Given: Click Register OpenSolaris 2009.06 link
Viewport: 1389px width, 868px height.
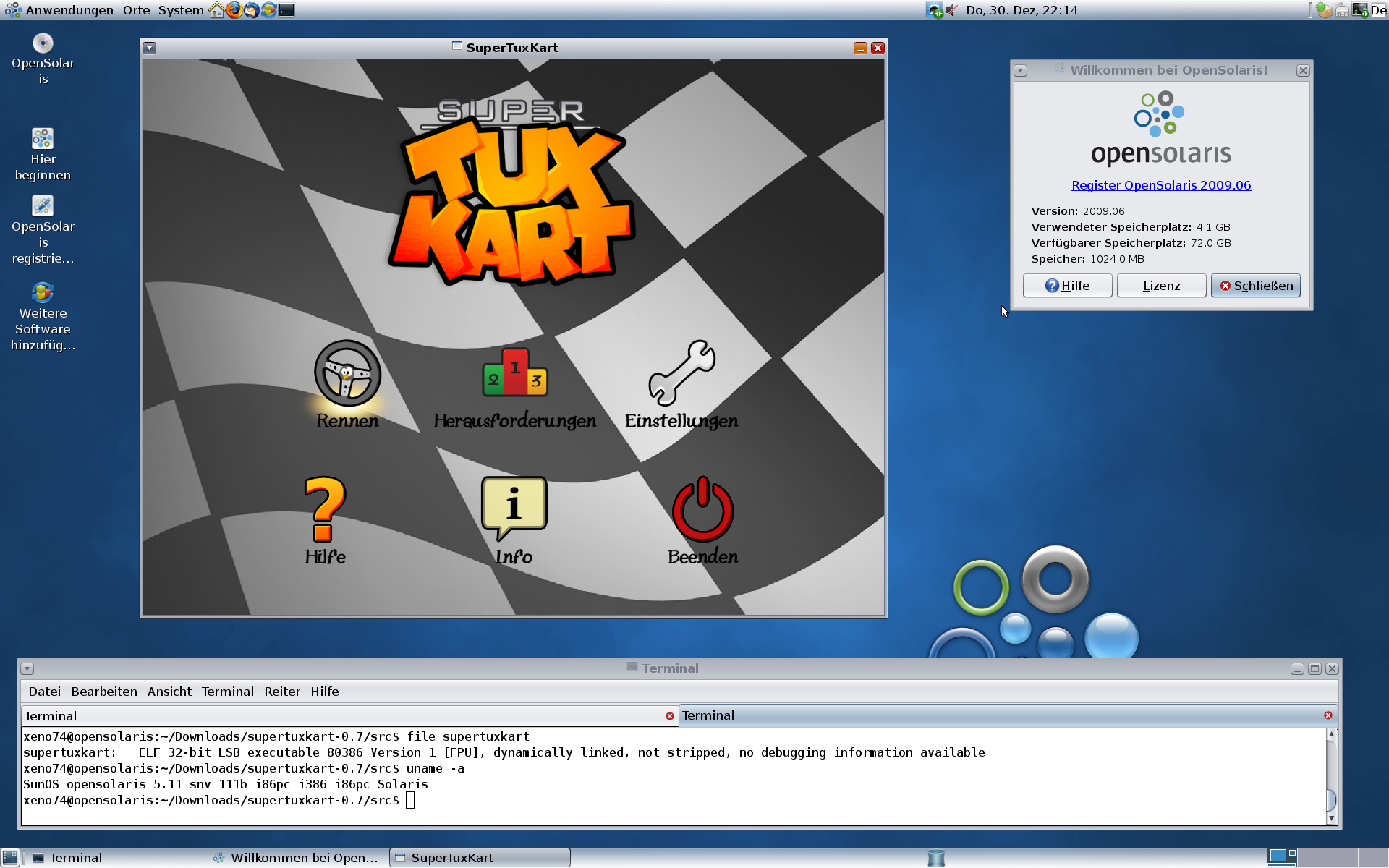Looking at the screenshot, I should pyautogui.click(x=1161, y=185).
